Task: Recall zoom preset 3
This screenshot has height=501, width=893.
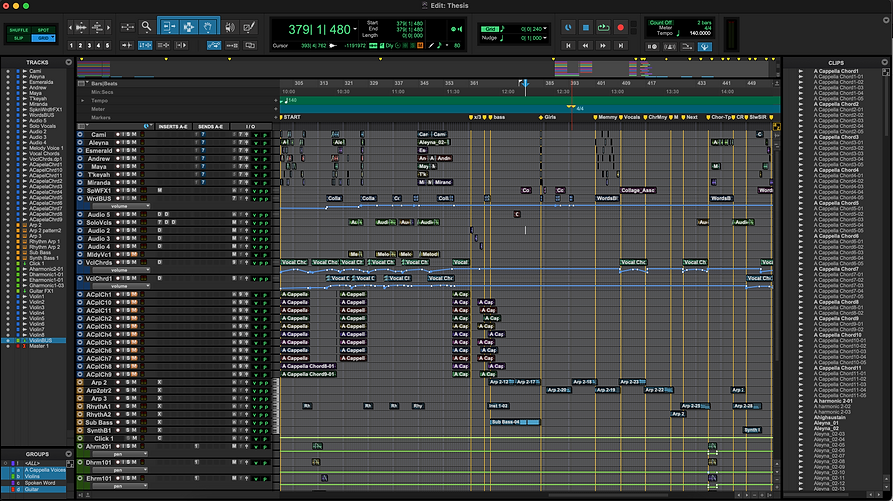Action: point(89,46)
